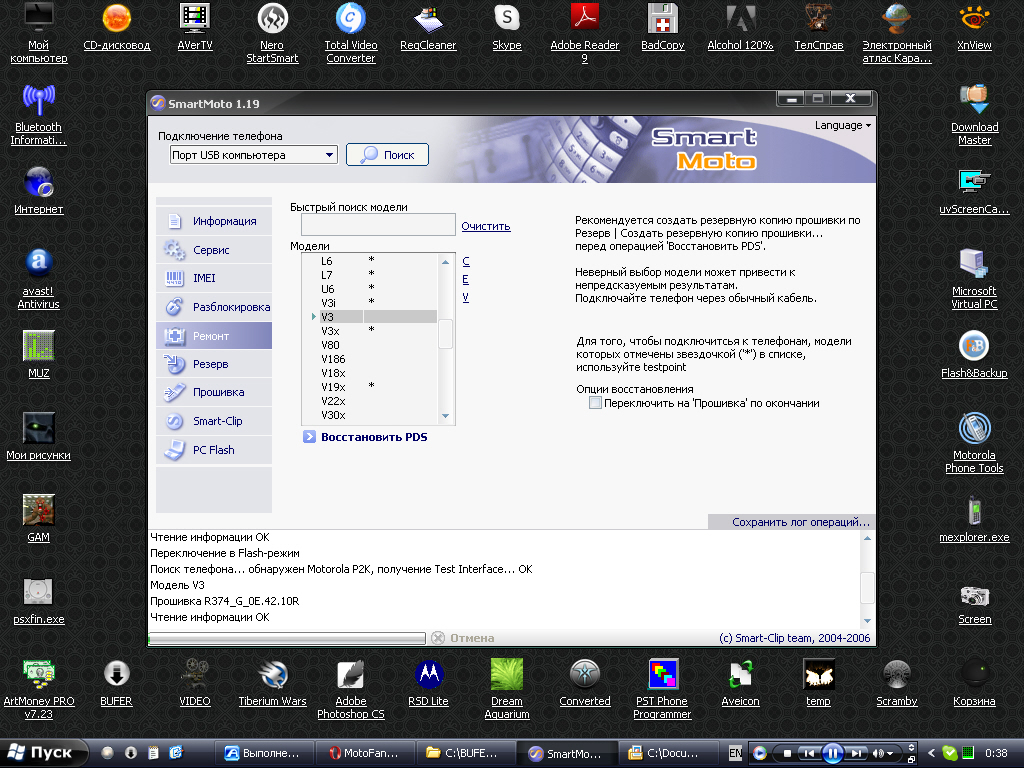Viewport: 1024px width, 768px height.
Task: Click the Поиск search button
Action: 387,155
